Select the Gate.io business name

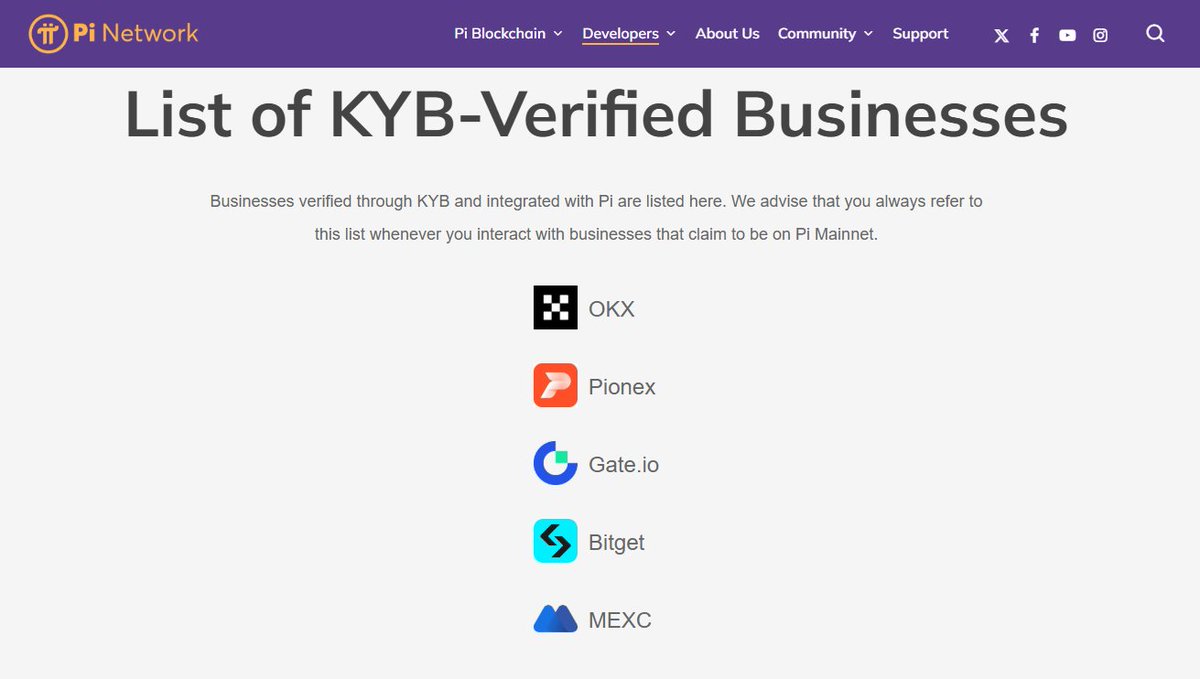click(x=624, y=465)
